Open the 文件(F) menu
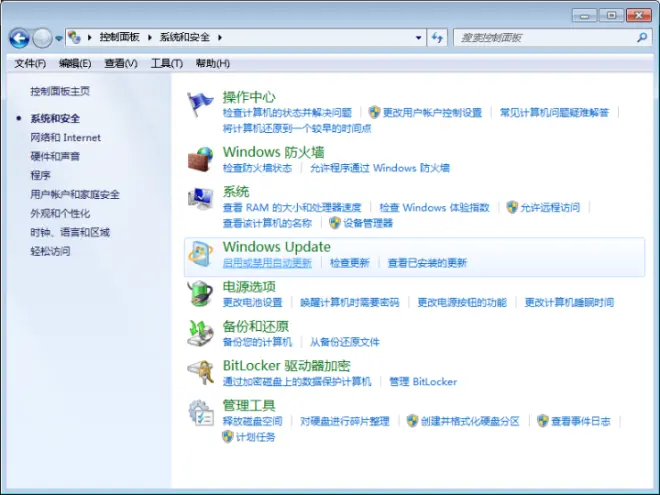The width and height of the screenshot is (660, 495). tap(30, 64)
